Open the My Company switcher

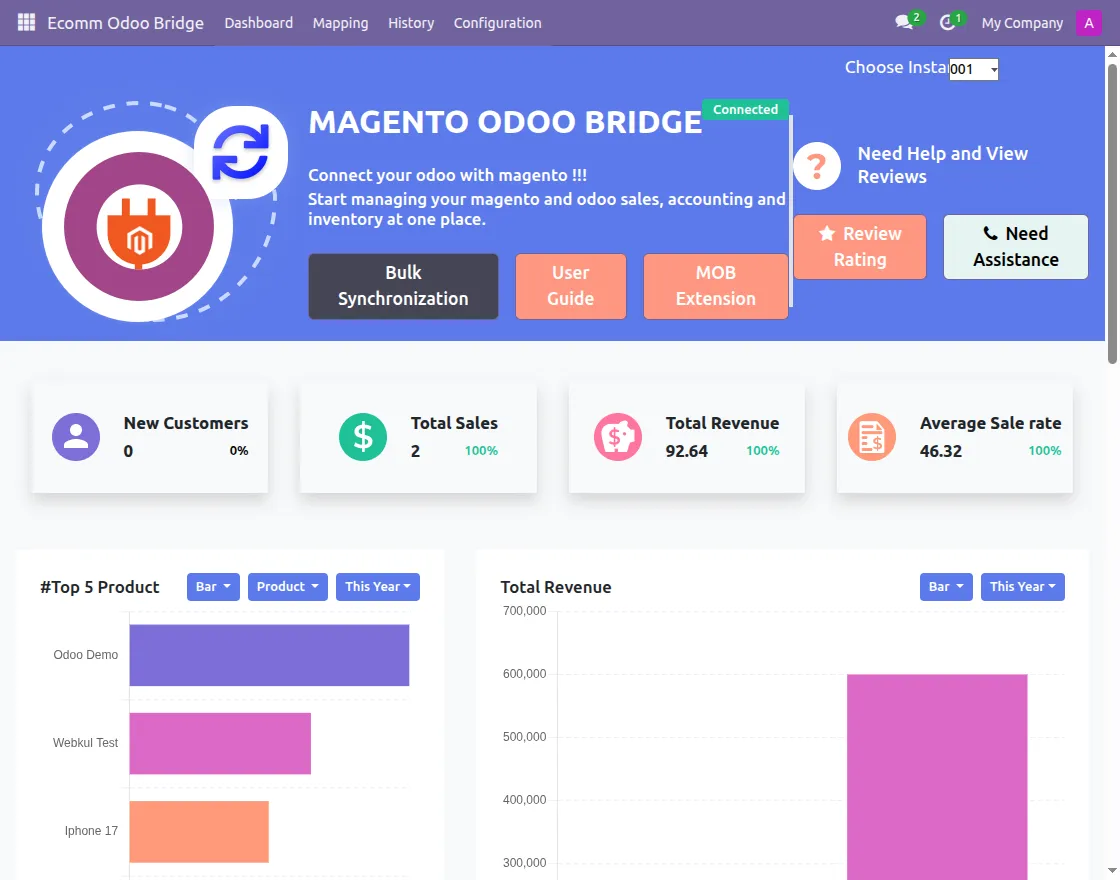(1022, 23)
